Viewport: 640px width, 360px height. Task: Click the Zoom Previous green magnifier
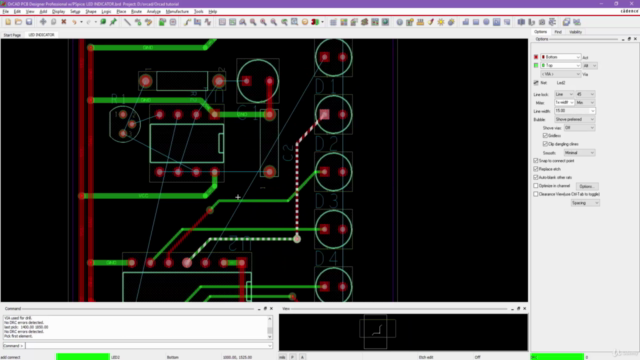click(284, 22)
